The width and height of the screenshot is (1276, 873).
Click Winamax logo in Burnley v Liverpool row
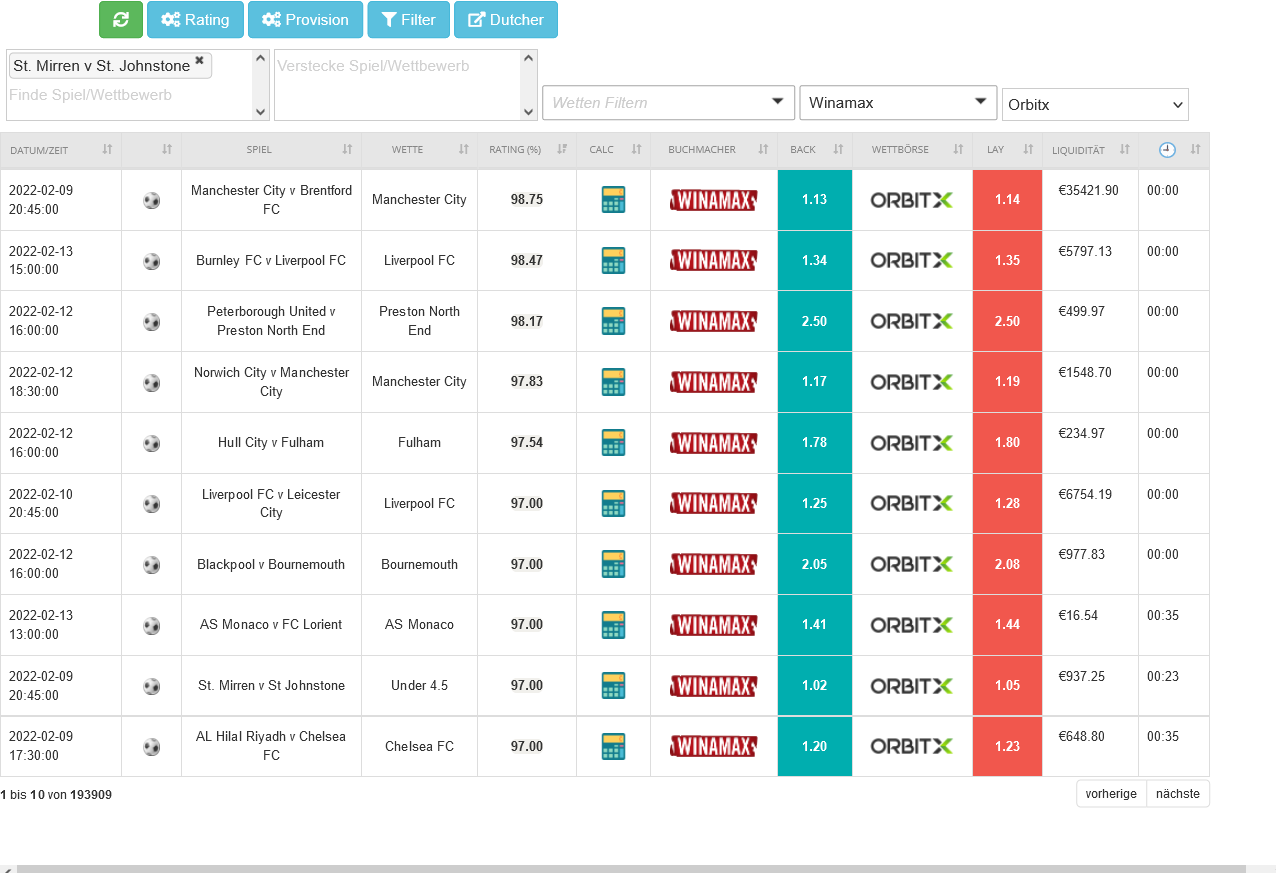point(713,260)
